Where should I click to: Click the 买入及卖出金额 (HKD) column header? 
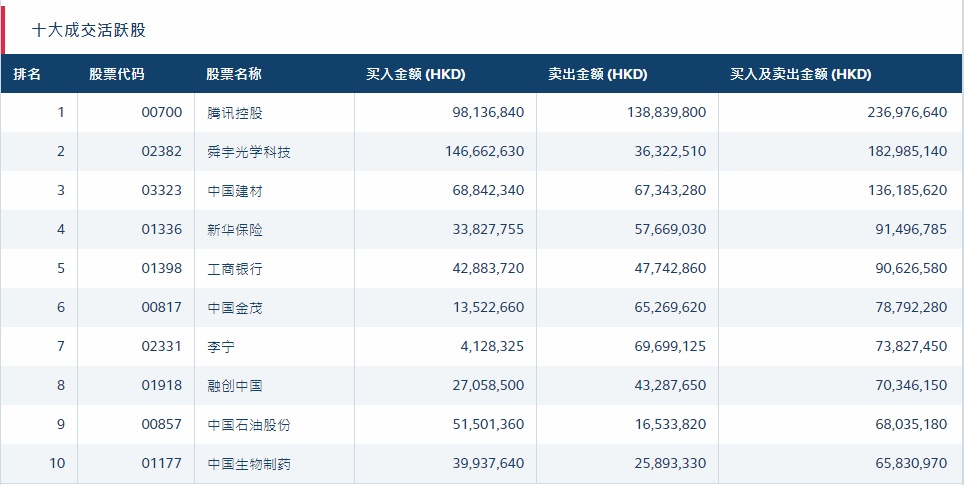[800, 74]
